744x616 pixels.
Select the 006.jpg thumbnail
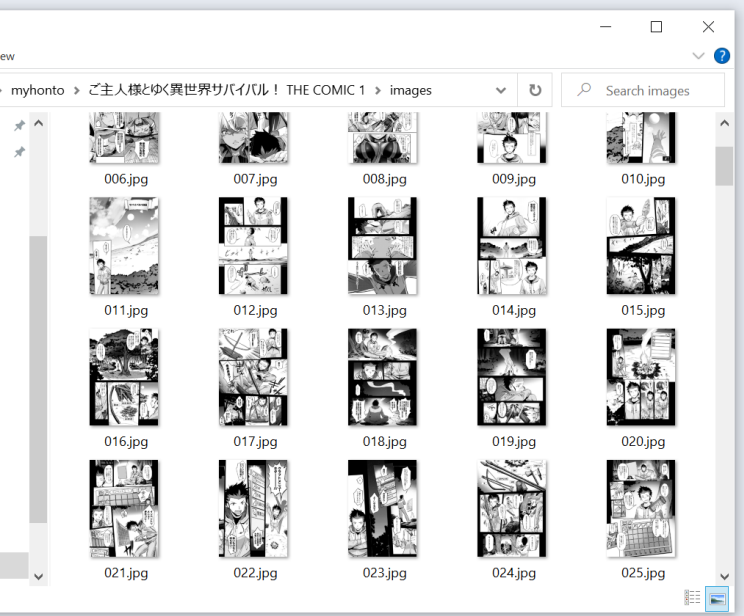[x=124, y=138]
